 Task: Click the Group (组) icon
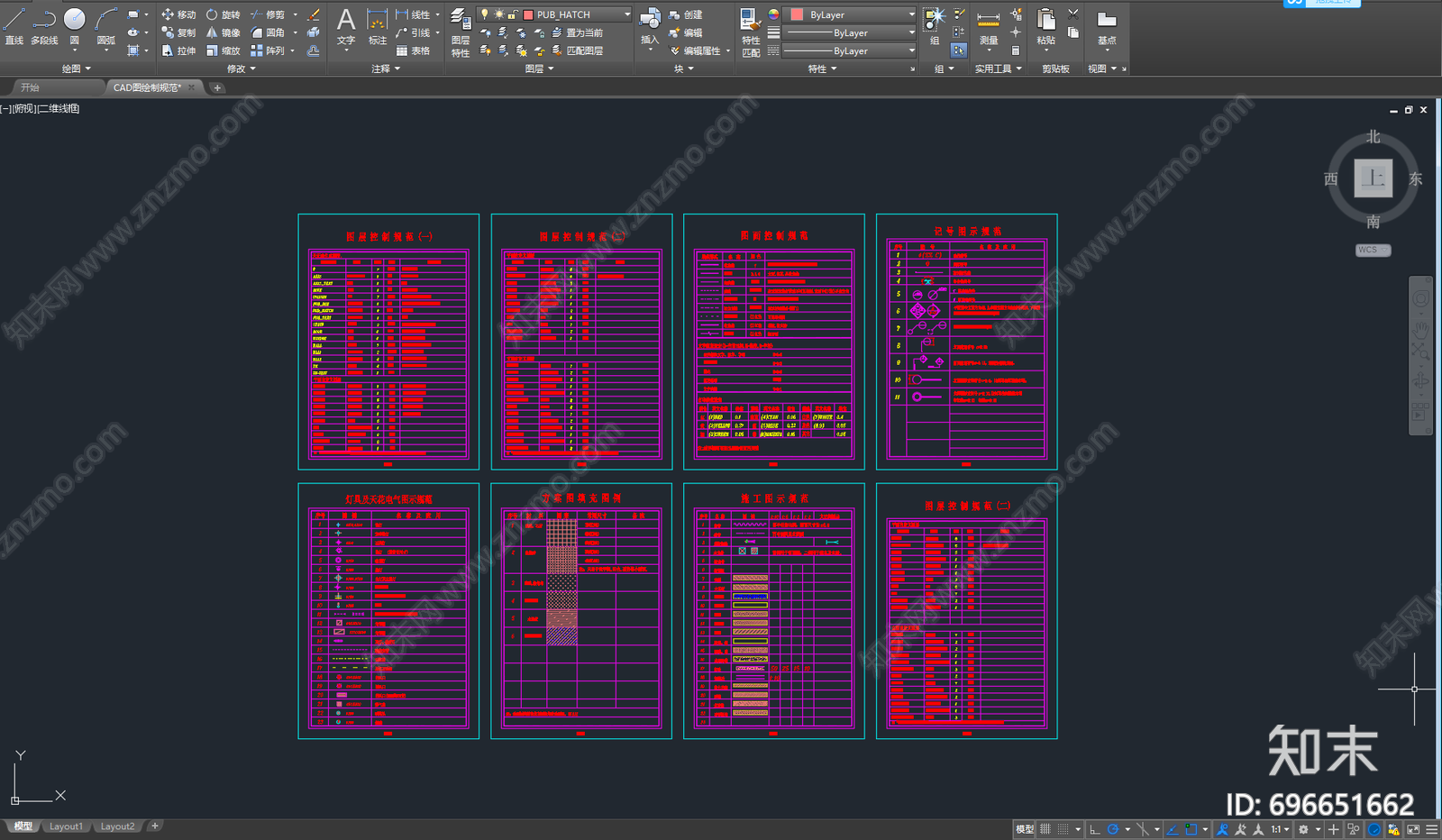(x=935, y=25)
